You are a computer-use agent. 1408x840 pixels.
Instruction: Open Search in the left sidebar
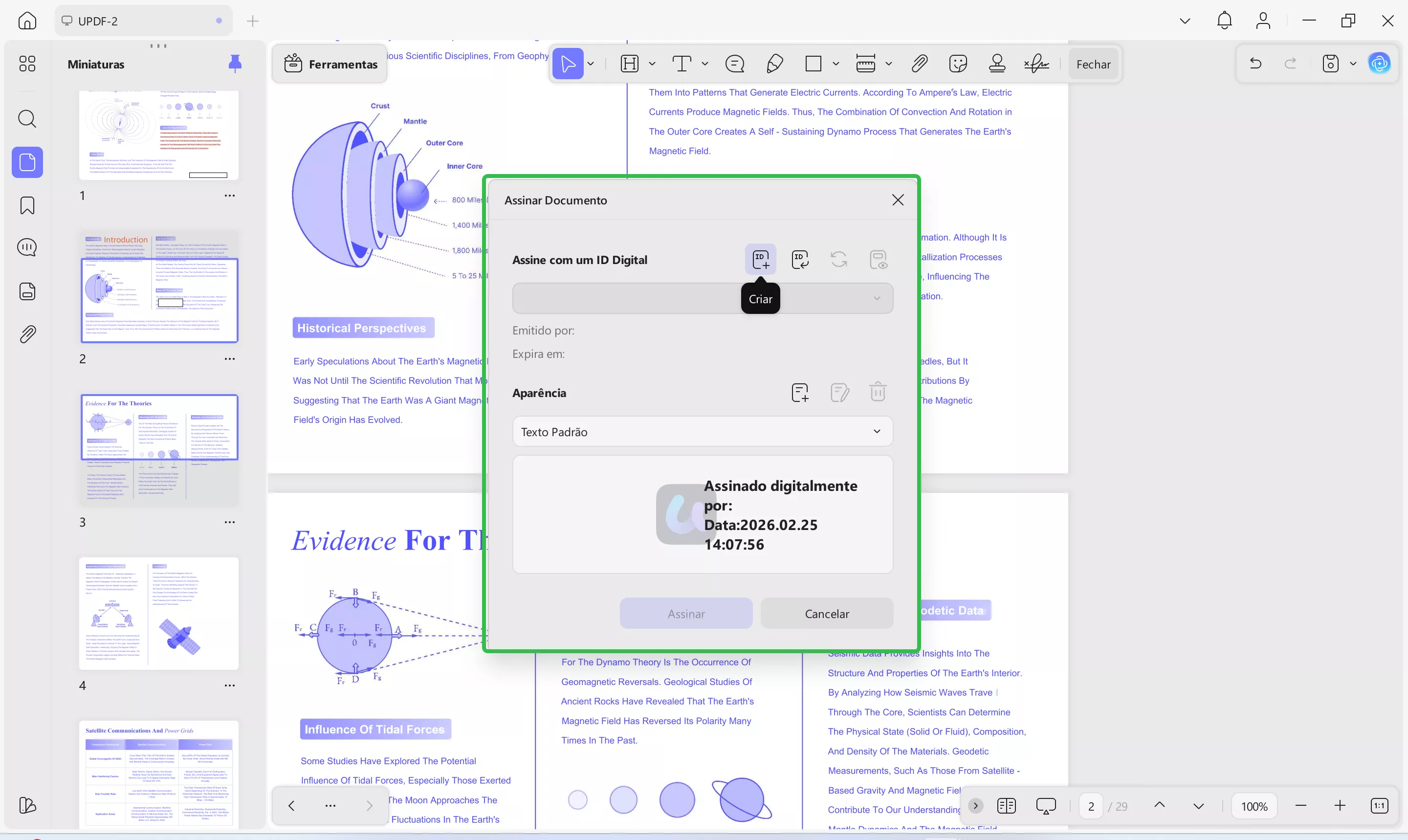click(x=26, y=119)
